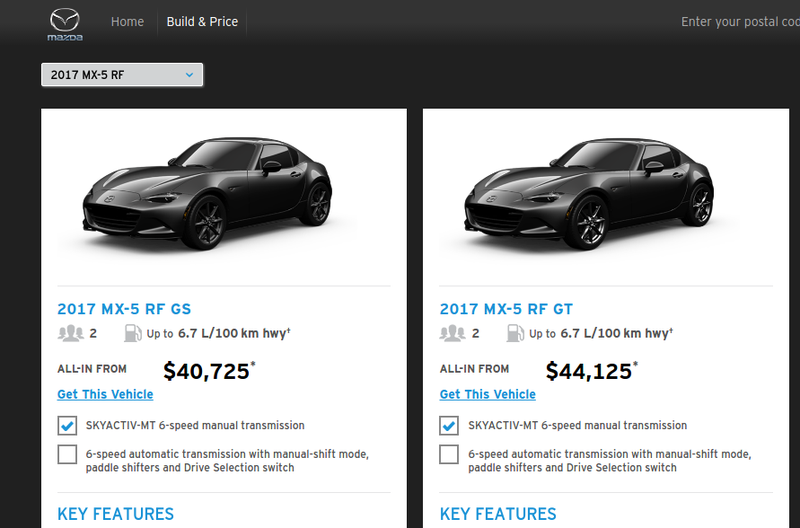
Task: Click the MX-5 RF GT car image
Action: pos(589,193)
